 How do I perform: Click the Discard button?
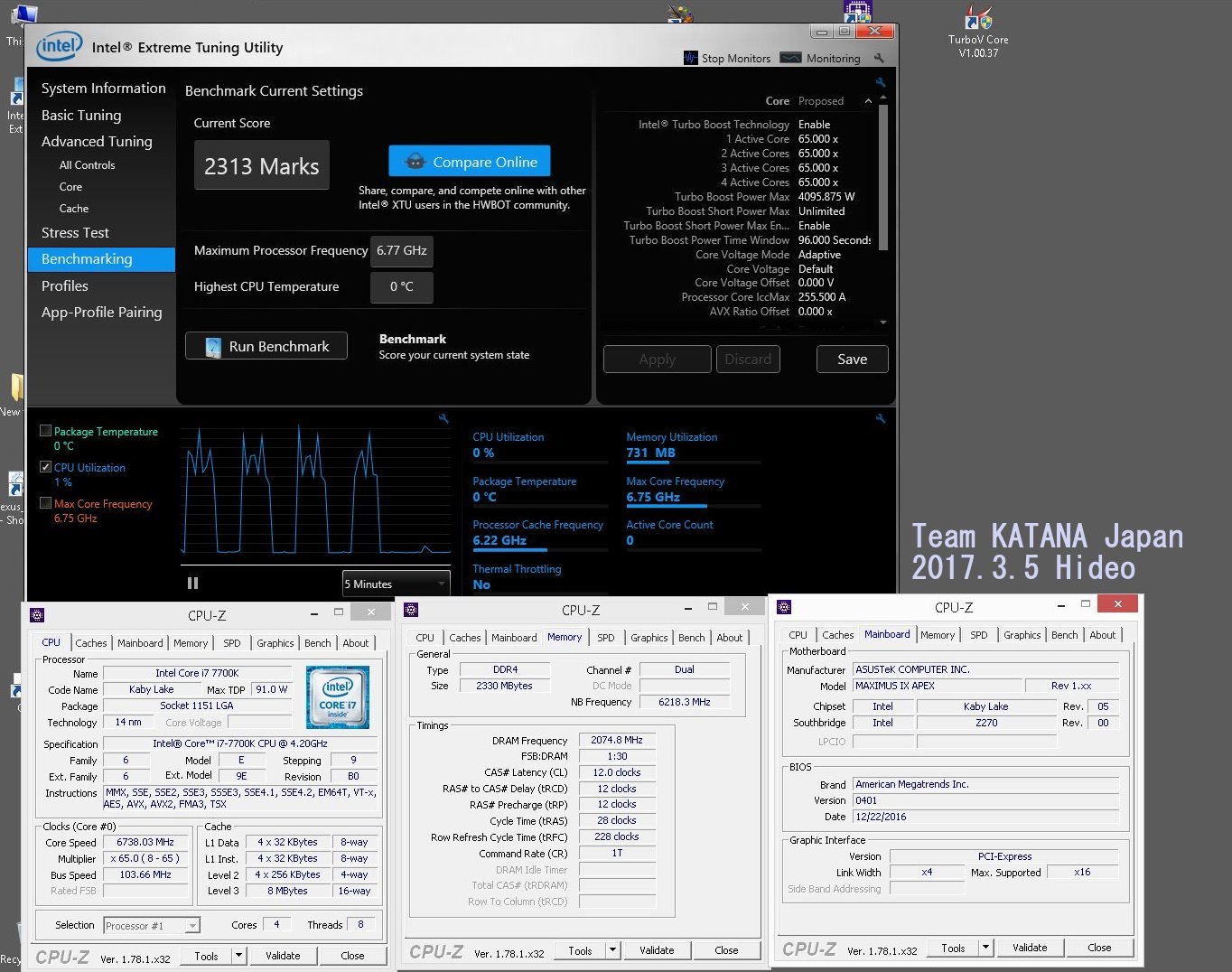pos(749,360)
